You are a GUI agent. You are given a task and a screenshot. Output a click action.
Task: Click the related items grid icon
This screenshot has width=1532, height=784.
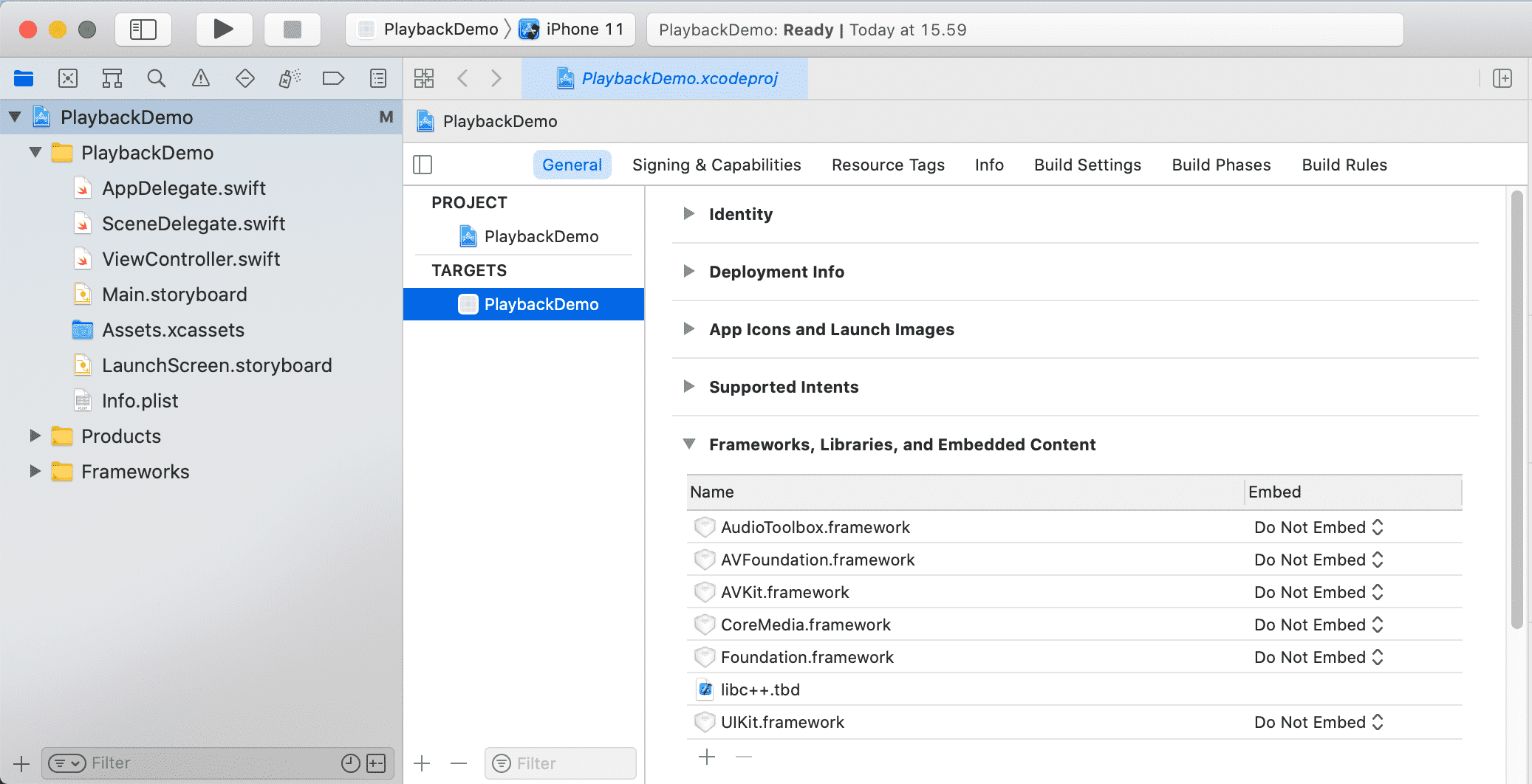coord(424,78)
